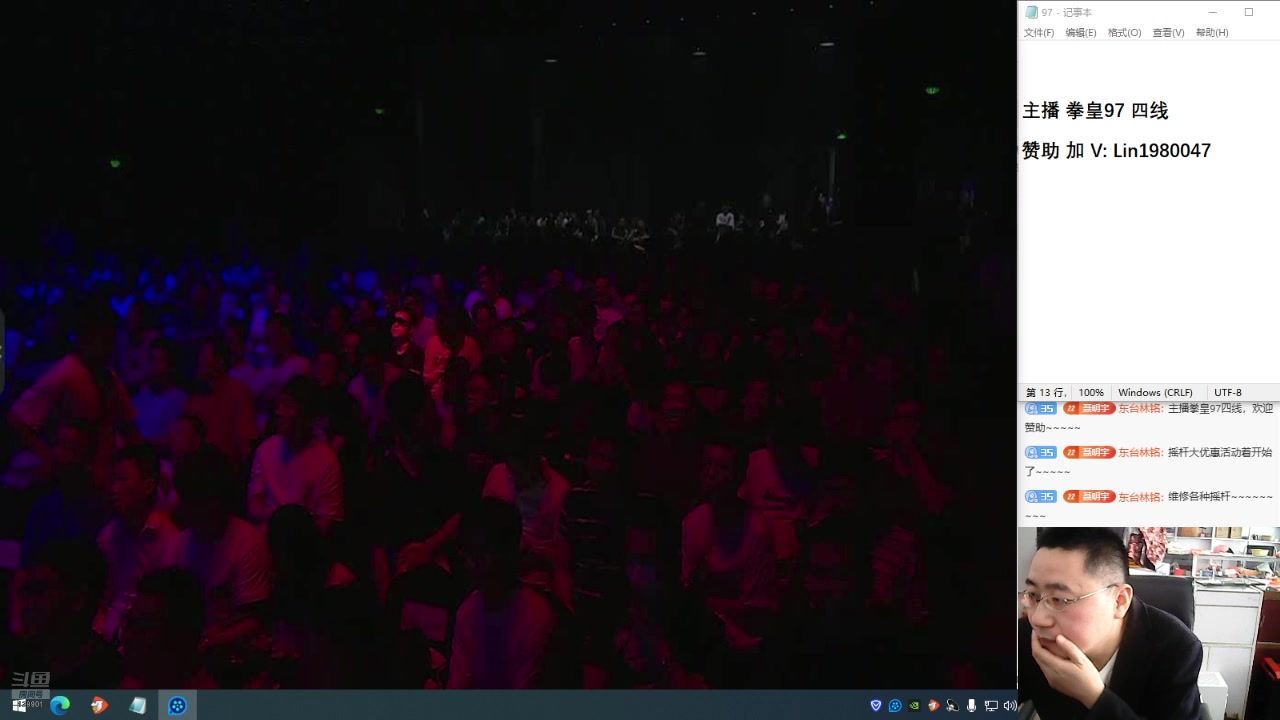Screen dimensions: 1280x720
Task: Open the 帮助(H) menu in Notepad
Action: pyautogui.click(x=1212, y=33)
